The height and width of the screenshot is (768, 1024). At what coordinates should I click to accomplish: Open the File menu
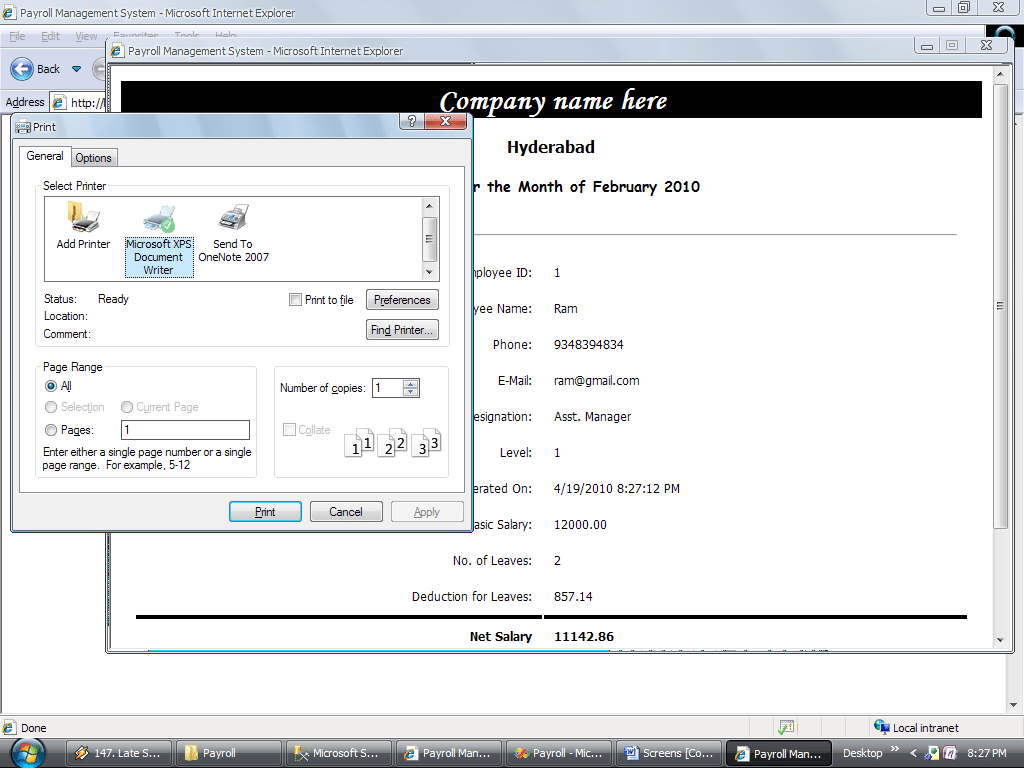[x=17, y=36]
